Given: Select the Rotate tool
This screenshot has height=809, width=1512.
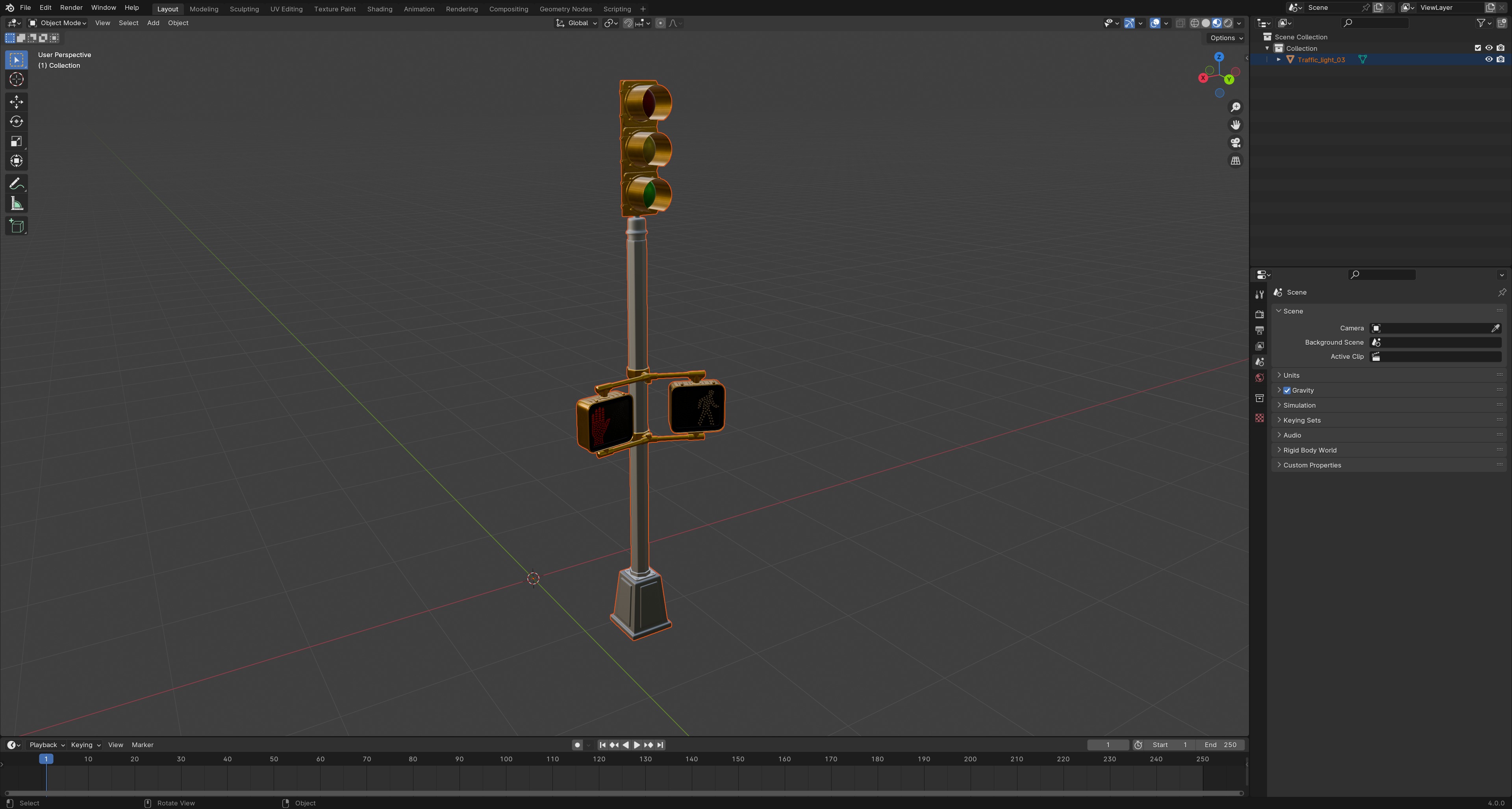Looking at the screenshot, I should [x=17, y=122].
